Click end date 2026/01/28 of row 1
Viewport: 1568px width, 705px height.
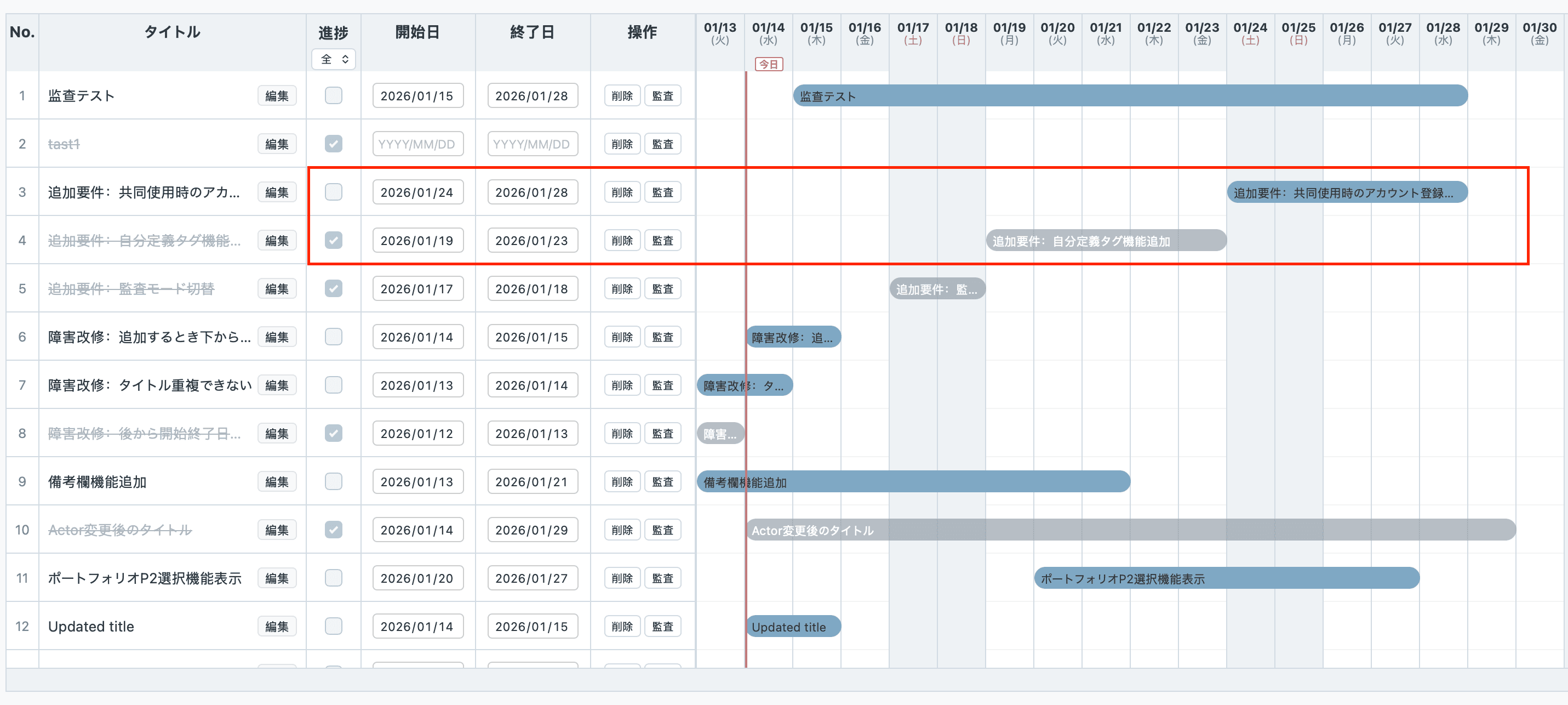tap(532, 96)
